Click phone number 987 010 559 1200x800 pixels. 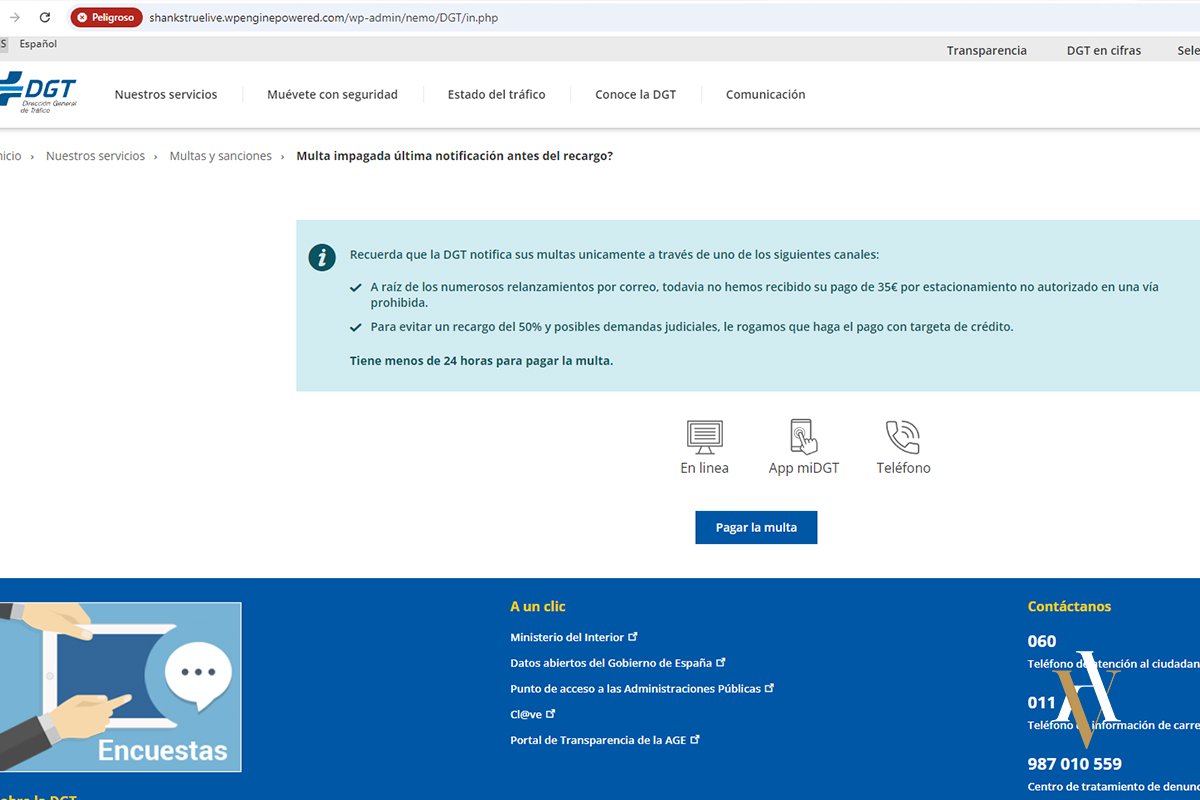(x=1075, y=764)
